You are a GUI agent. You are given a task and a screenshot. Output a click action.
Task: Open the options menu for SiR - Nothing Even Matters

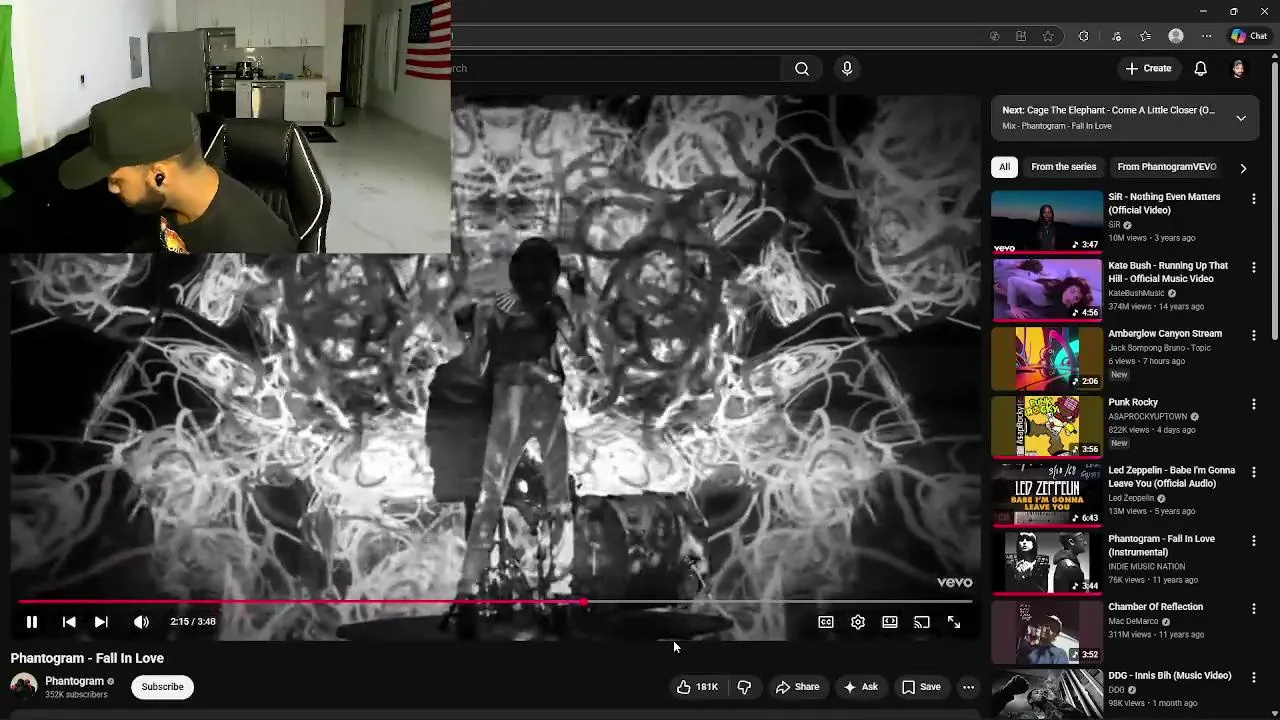1254,199
